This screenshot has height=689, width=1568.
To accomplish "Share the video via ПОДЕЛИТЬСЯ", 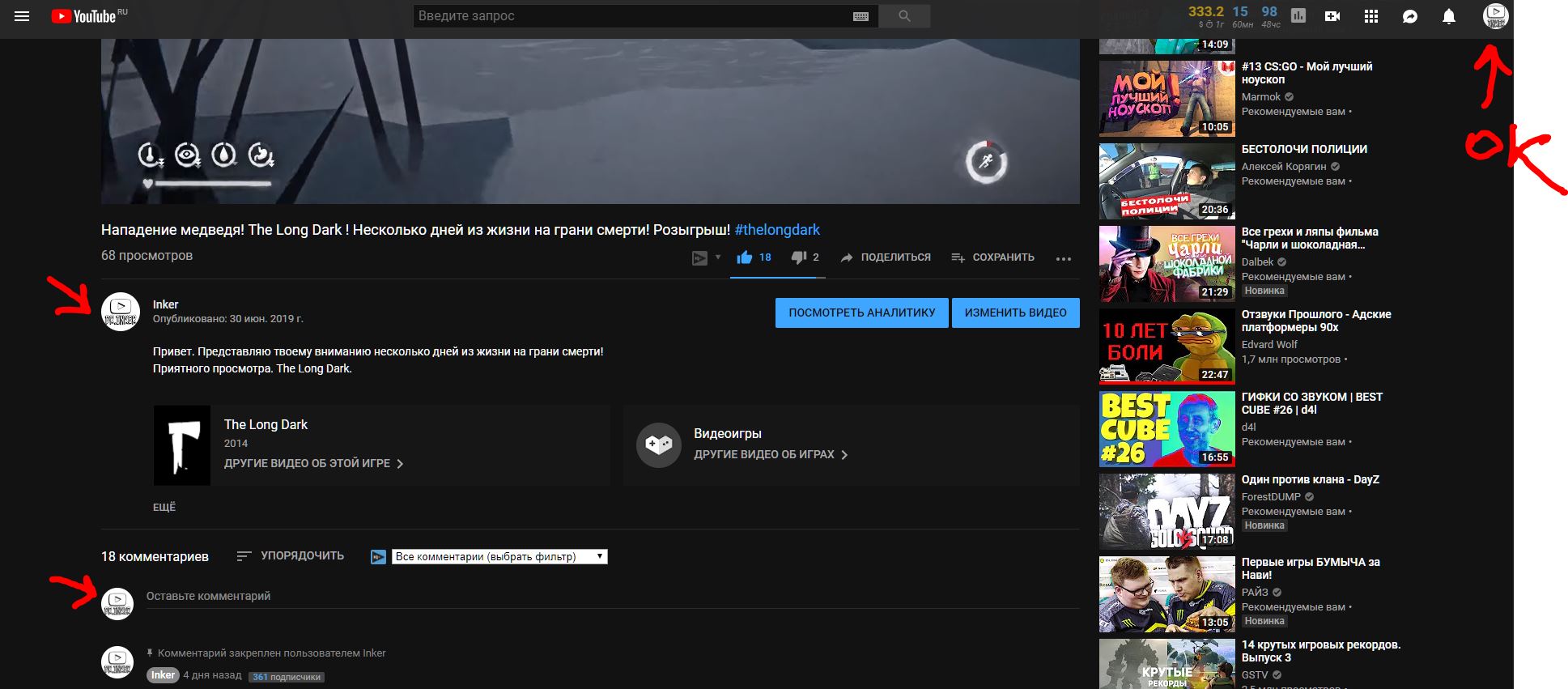I will (886, 257).
